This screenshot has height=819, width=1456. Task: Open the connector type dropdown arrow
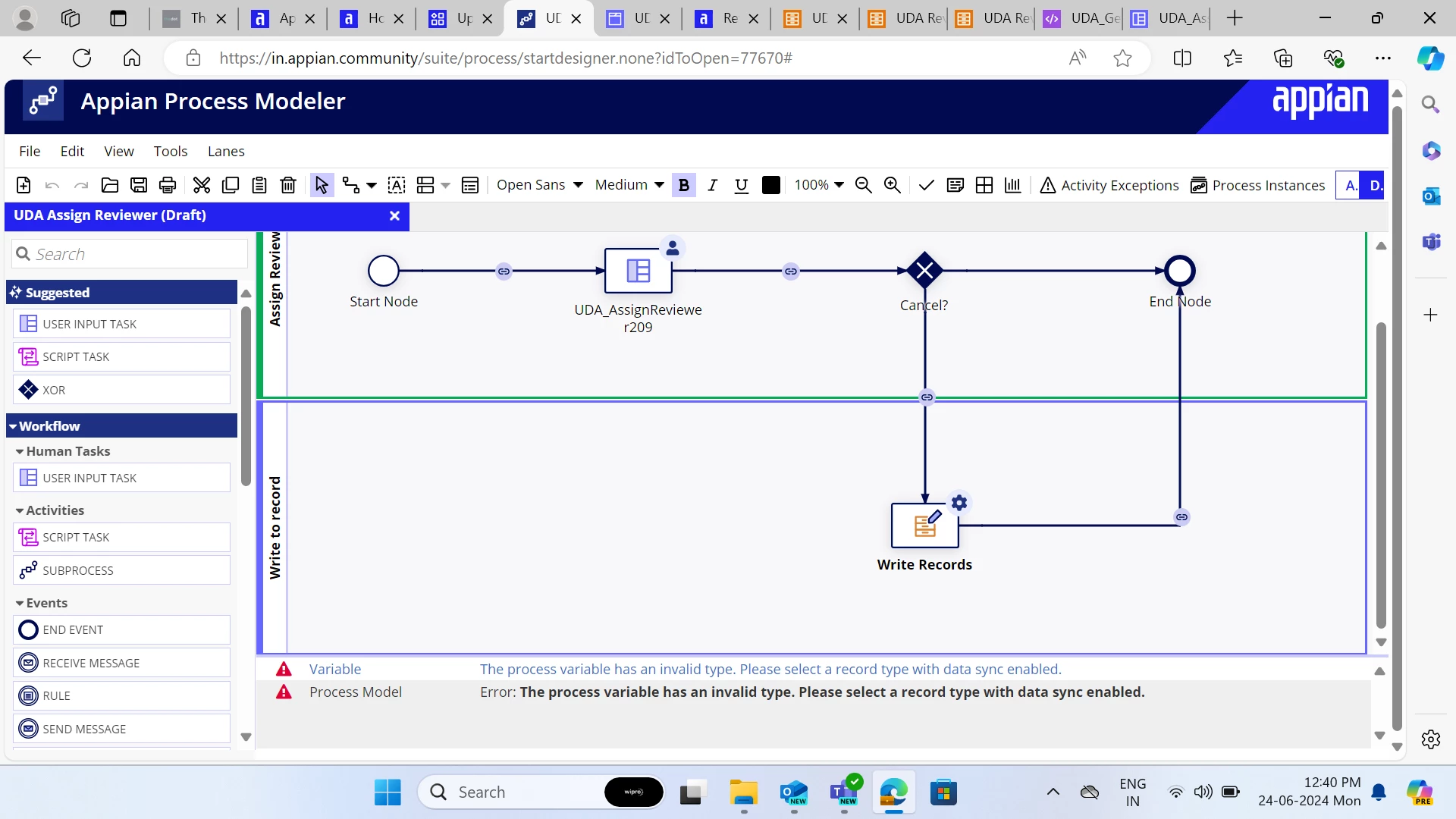click(372, 185)
